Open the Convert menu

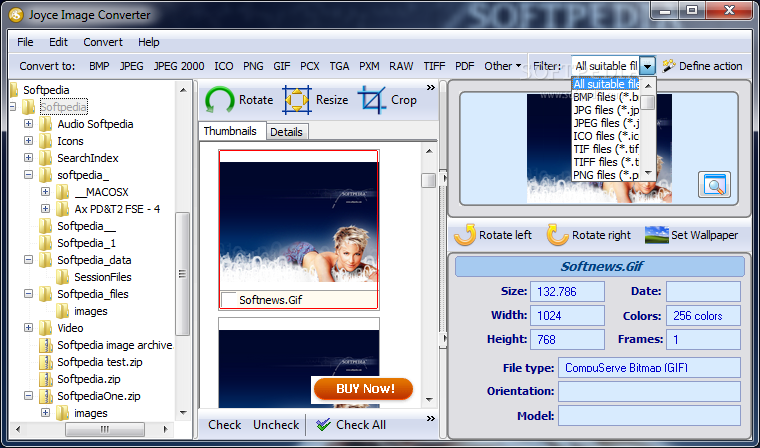[103, 42]
